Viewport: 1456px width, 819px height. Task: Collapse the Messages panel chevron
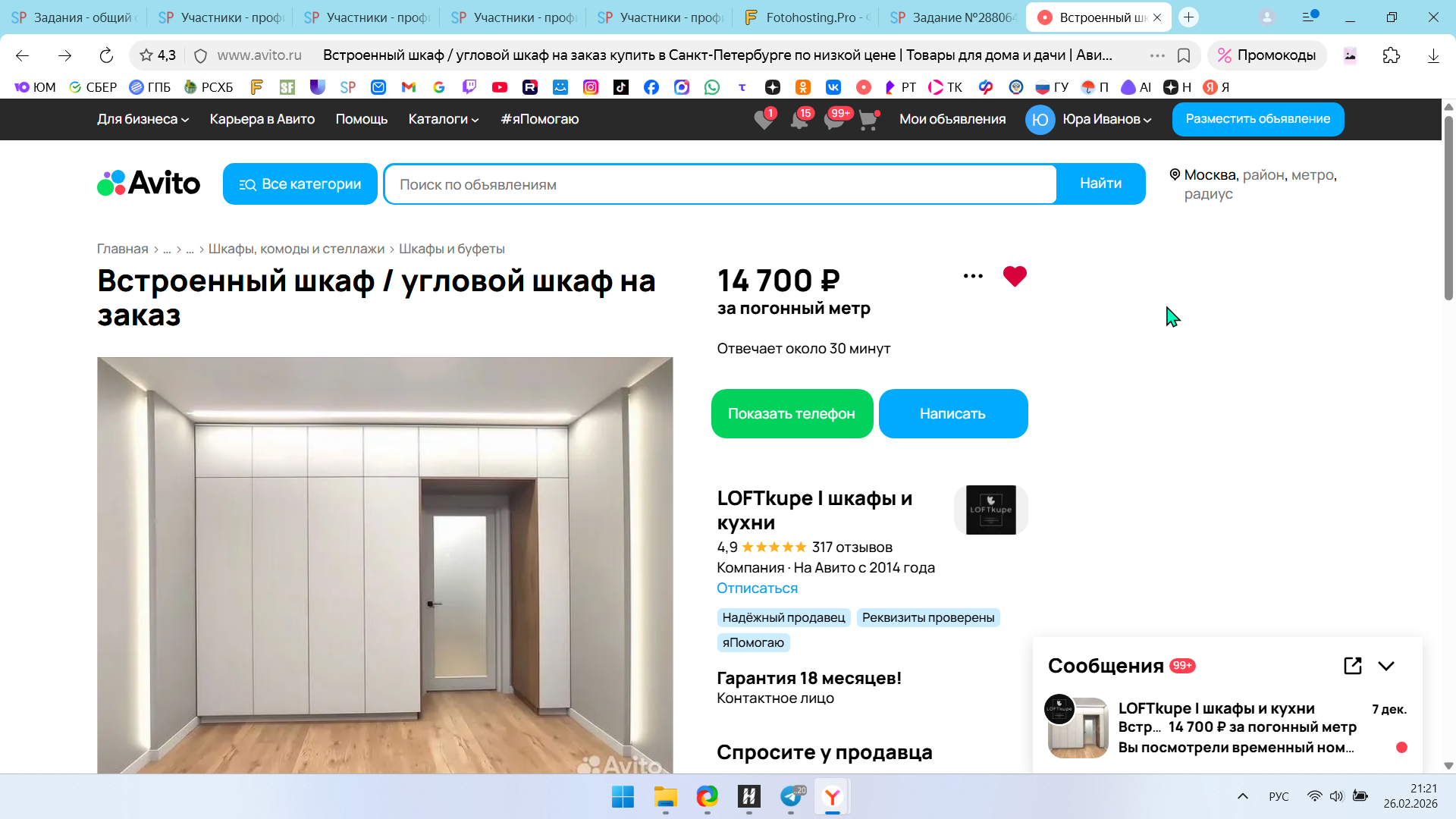1386,666
